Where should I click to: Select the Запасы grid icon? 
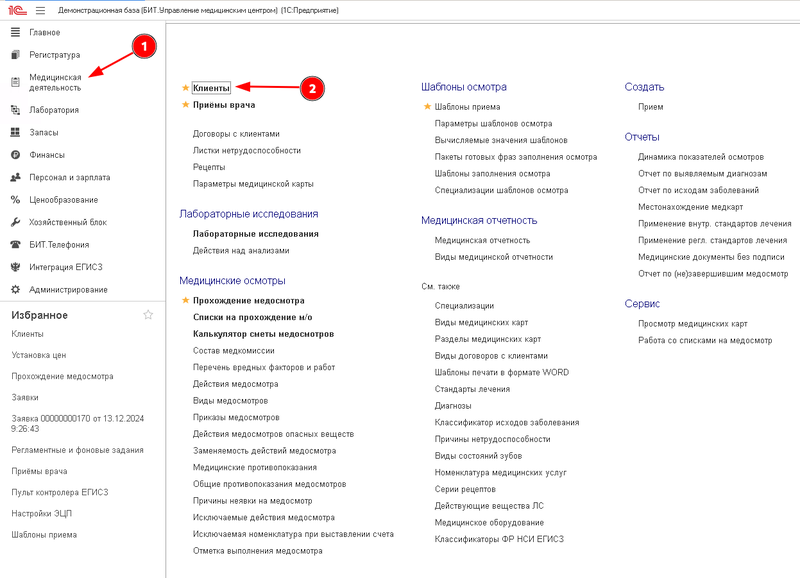pos(15,132)
